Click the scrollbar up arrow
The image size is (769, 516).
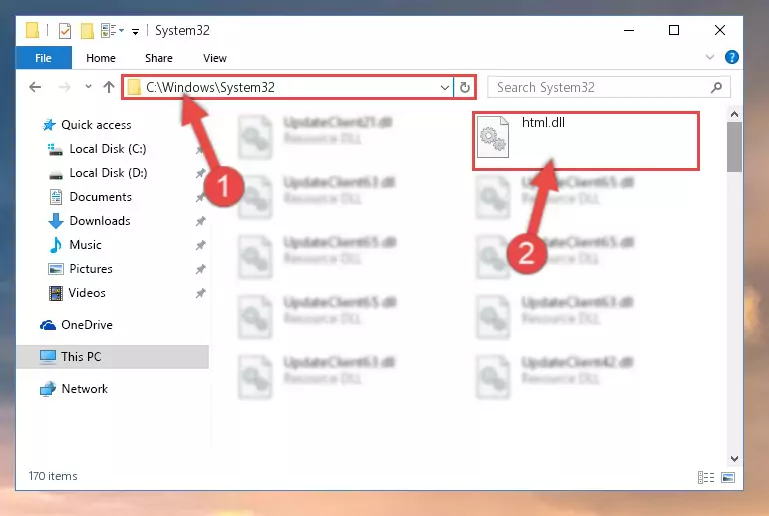734,115
